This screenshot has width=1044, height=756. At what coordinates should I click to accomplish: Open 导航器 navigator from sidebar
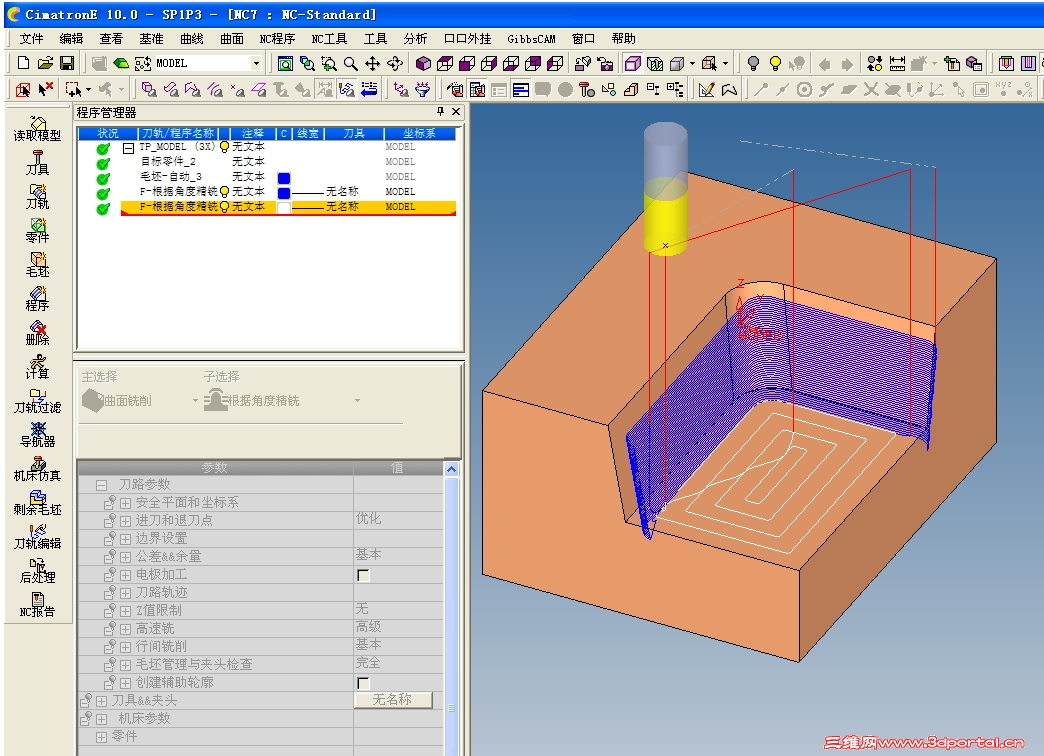(x=37, y=434)
